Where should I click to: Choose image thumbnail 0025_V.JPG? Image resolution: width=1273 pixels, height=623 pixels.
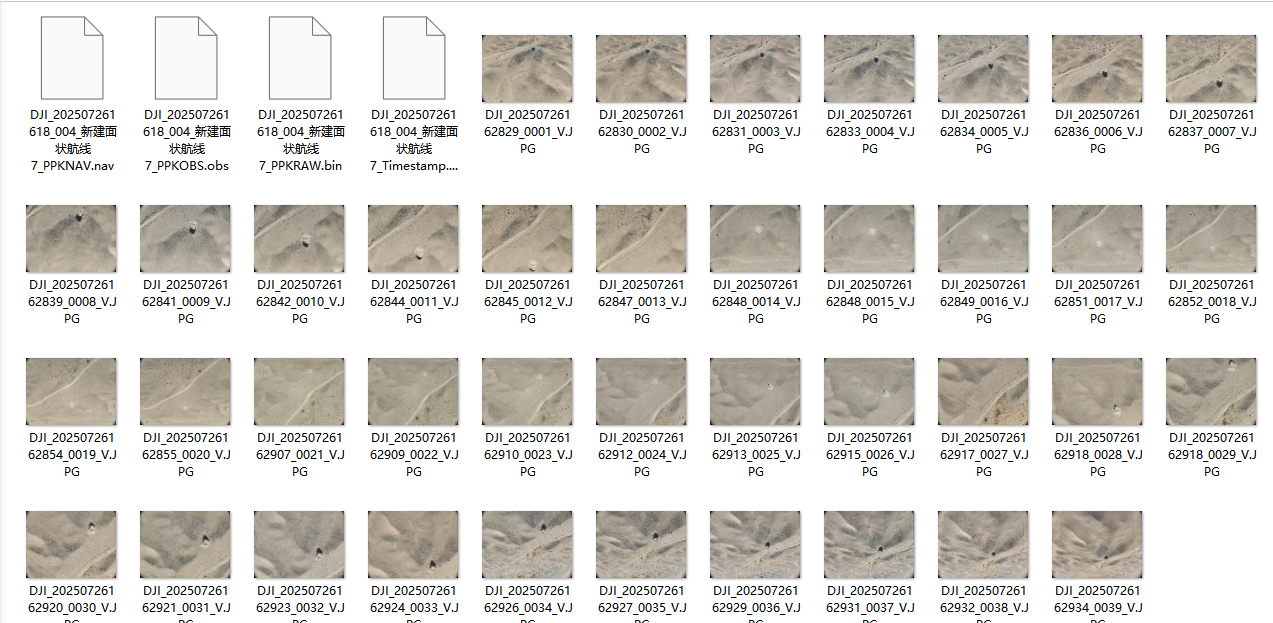pos(755,392)
